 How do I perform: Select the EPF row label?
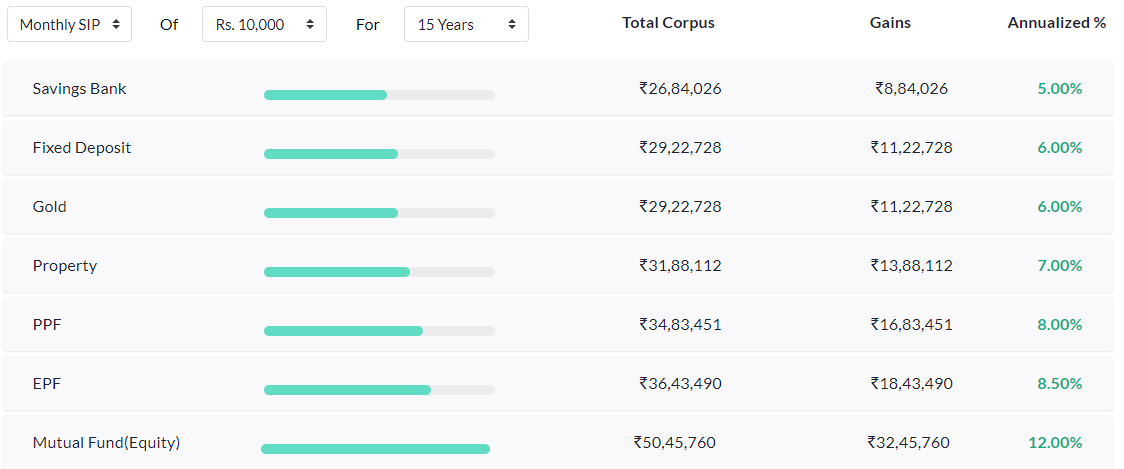click(x=47, y=384)
